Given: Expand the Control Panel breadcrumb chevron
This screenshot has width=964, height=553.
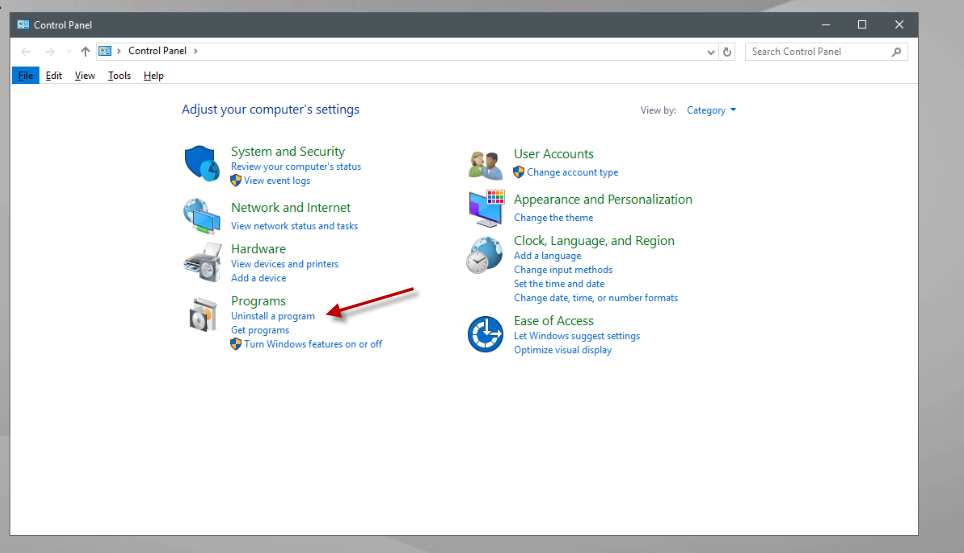Looking at the screenshot, I should [x=196, y=51].
